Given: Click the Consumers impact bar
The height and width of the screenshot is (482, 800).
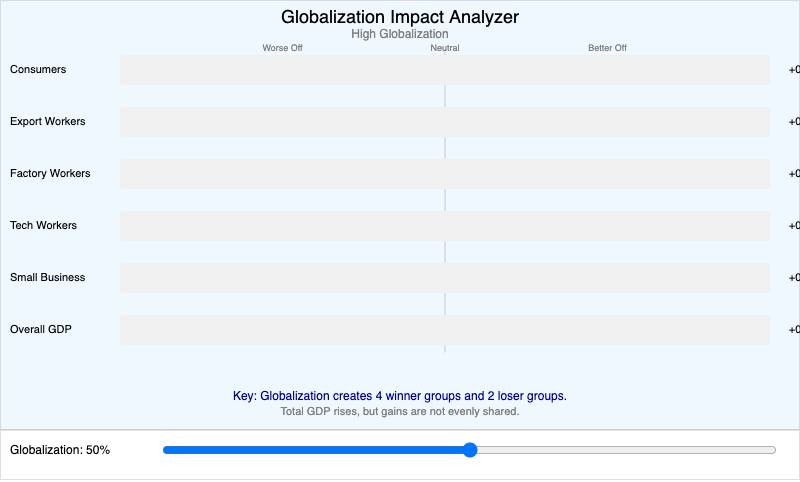Looking at the screenshot, I should [x=445, y=70].
